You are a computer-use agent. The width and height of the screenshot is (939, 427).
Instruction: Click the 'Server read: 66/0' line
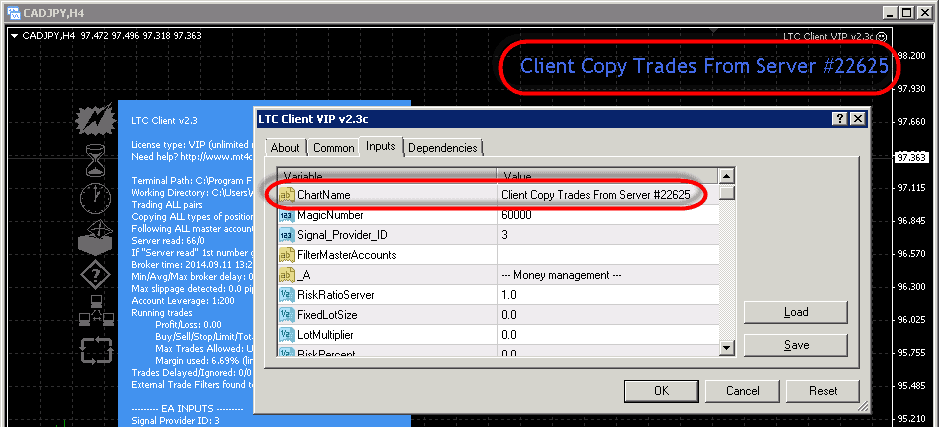tap(168, 240)
